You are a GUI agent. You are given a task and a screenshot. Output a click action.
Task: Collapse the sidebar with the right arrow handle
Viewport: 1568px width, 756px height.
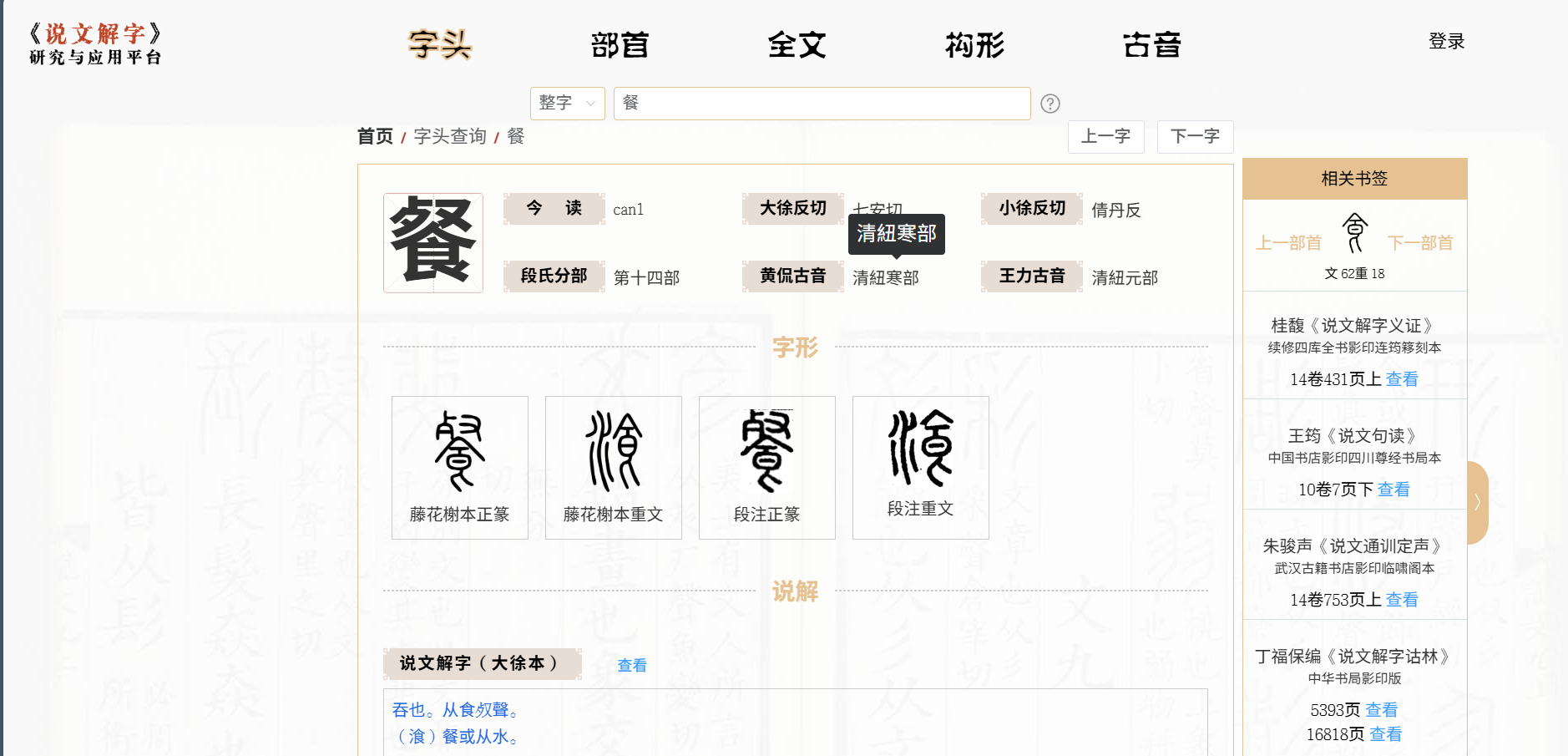tap(1477, 502)
